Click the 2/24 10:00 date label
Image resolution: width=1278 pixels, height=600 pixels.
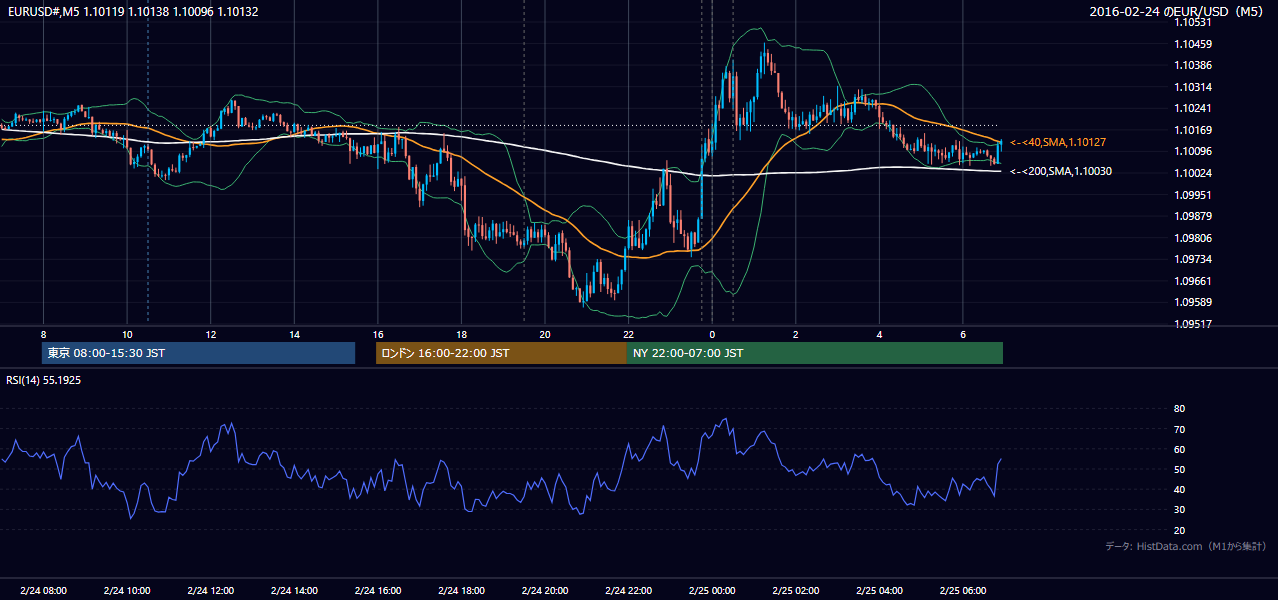coord(127,591)
